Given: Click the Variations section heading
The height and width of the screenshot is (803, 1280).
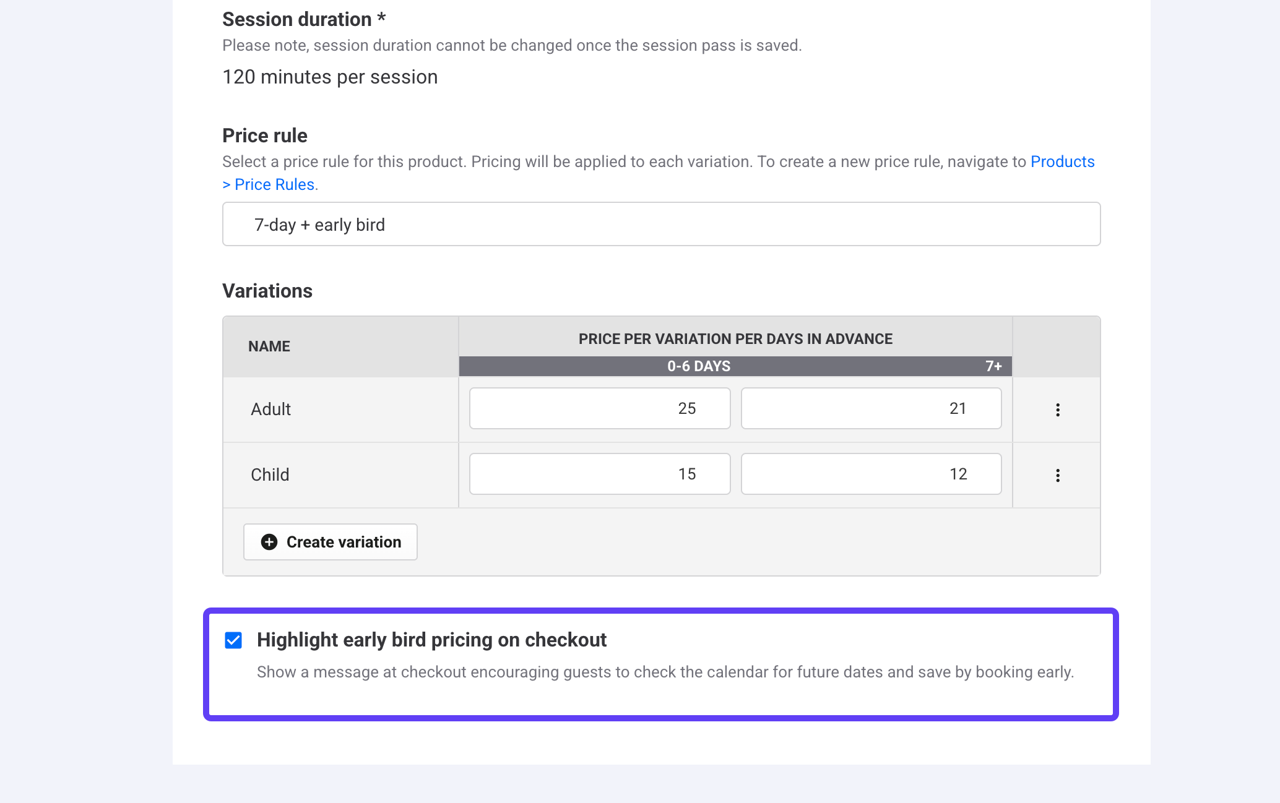Looking at the screenshot, I should (x=267, y=291).
